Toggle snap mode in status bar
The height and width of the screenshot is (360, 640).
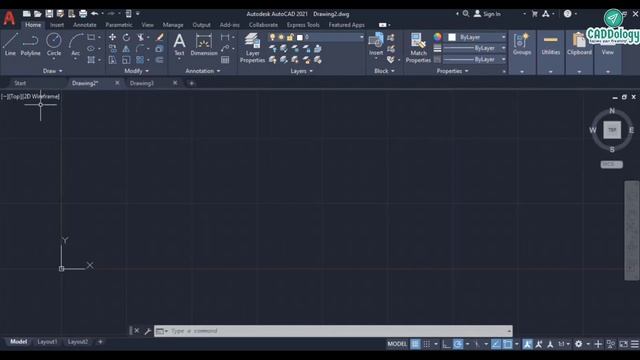click(x=427, y=344)
